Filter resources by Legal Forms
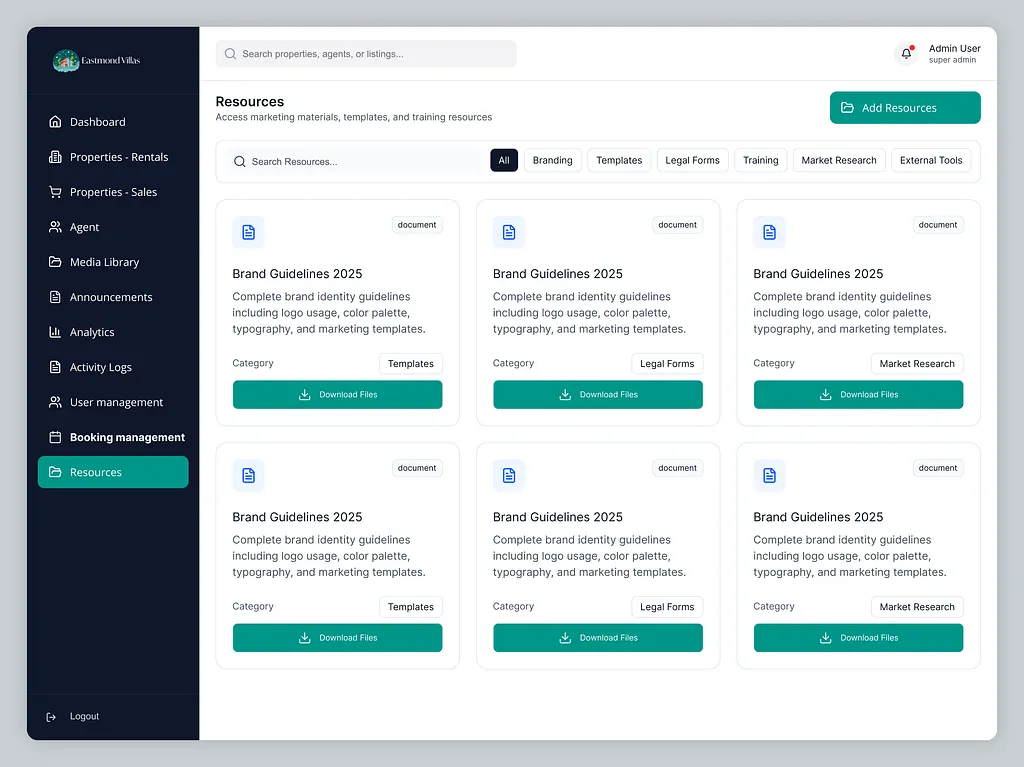1024x767 pixels. (692, 160)
